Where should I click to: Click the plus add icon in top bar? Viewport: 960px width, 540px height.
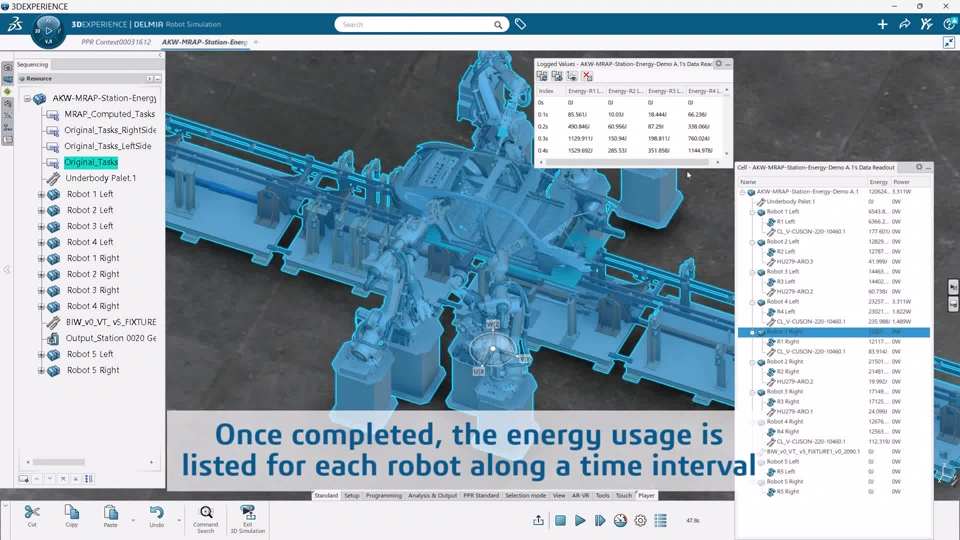click(x=882, y=24)
